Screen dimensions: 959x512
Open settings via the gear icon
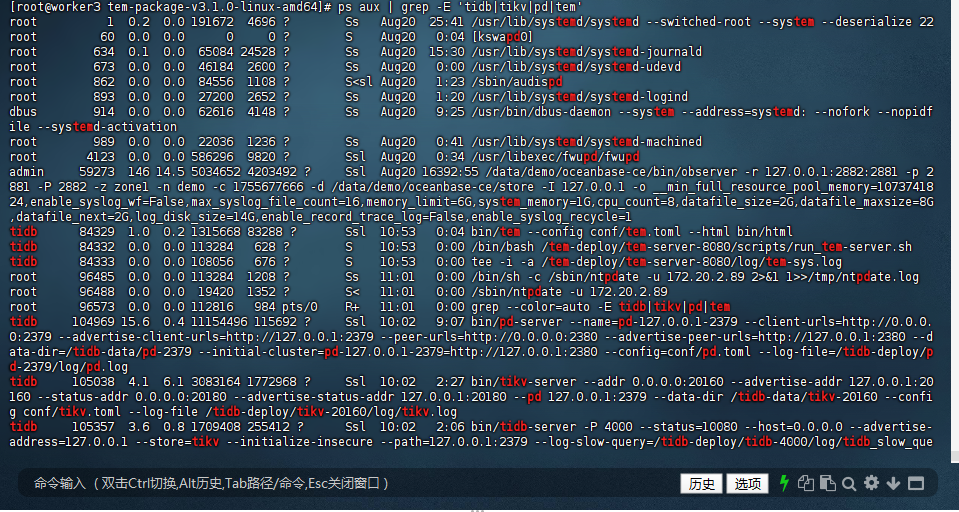point(871,483)
